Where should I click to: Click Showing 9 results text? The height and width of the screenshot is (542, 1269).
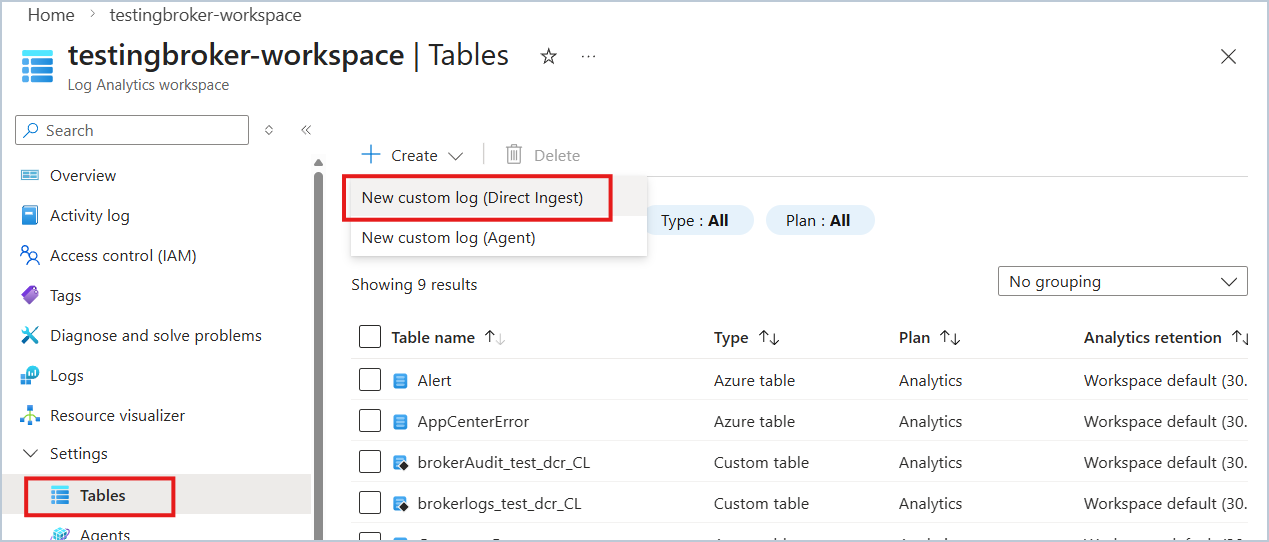[414, 285]
